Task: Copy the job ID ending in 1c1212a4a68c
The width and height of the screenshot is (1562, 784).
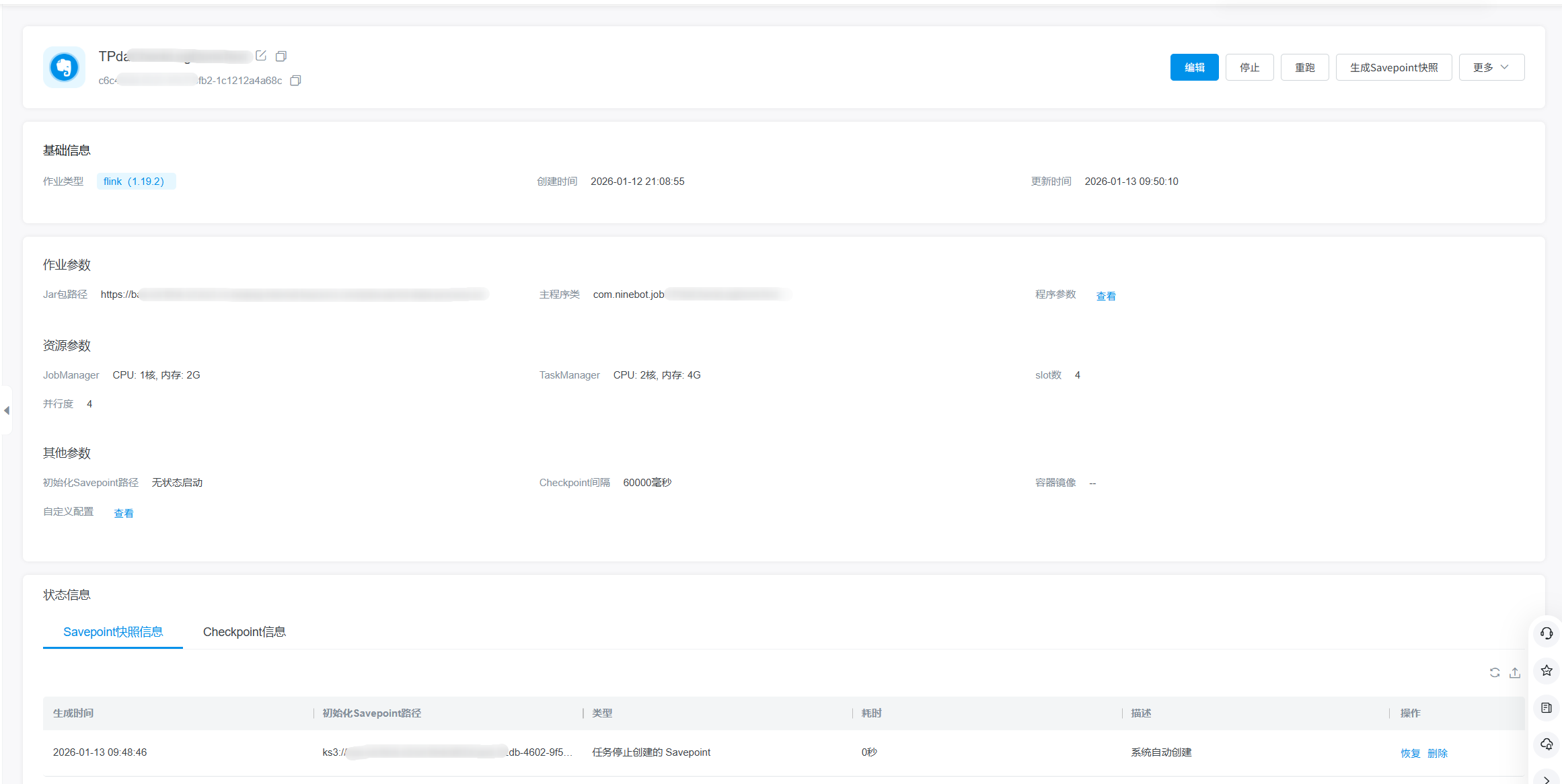Action: tap(295, 81)
